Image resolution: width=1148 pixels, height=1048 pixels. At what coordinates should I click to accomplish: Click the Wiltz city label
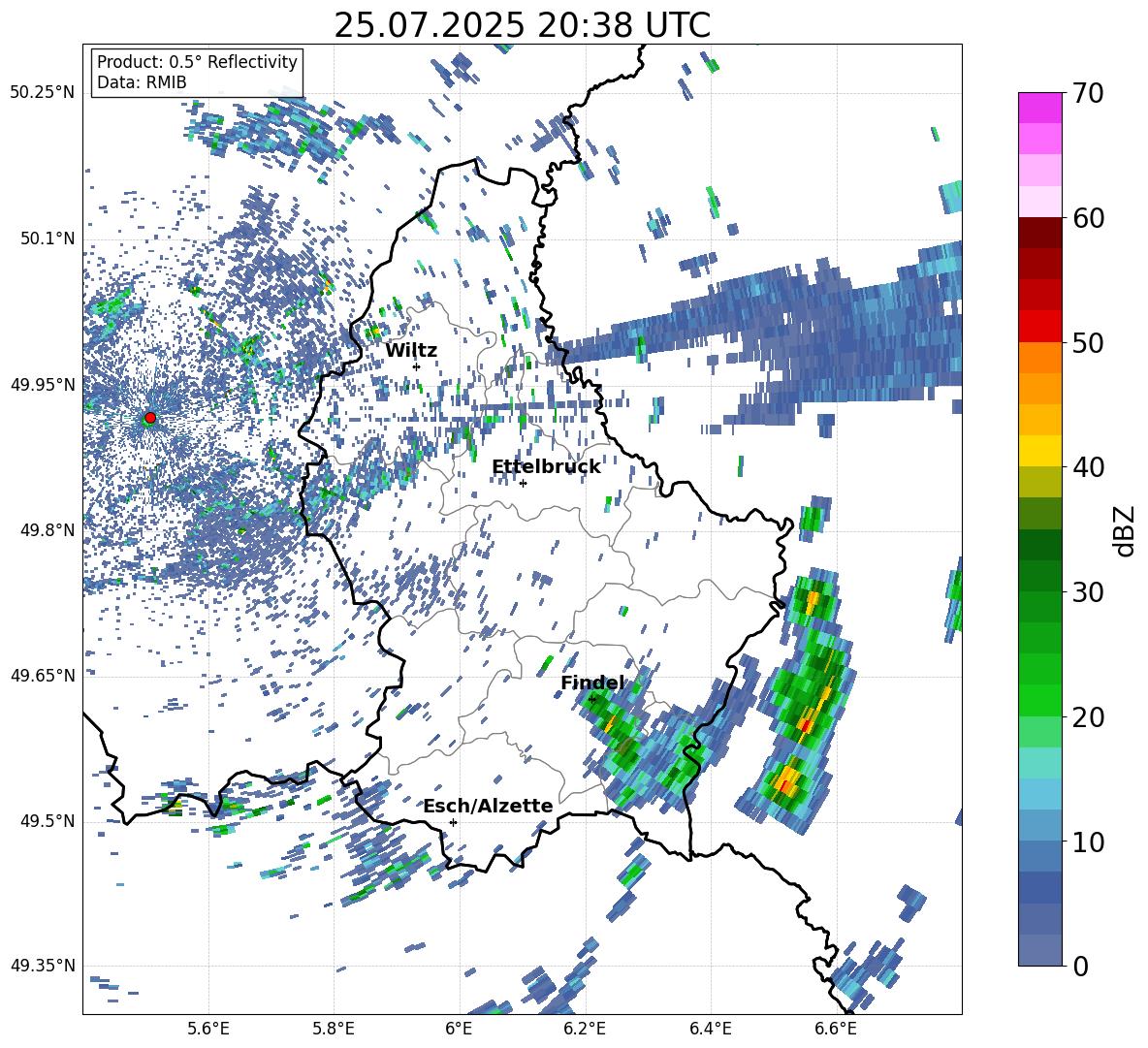[x=411, y=351]
